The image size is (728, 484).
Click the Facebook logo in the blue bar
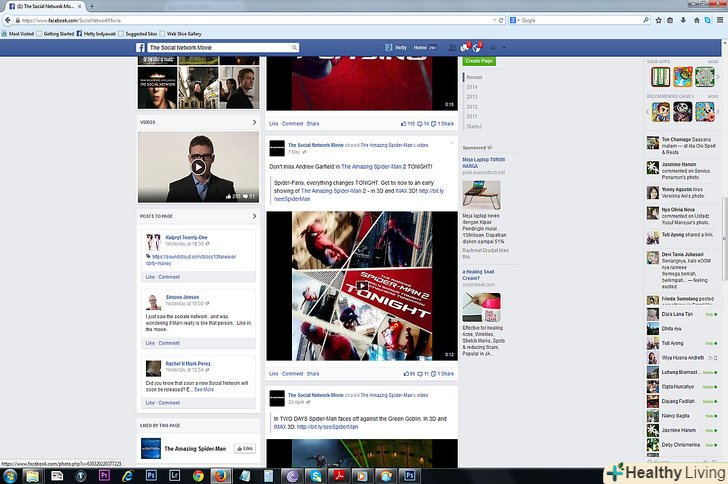(140, 48)
